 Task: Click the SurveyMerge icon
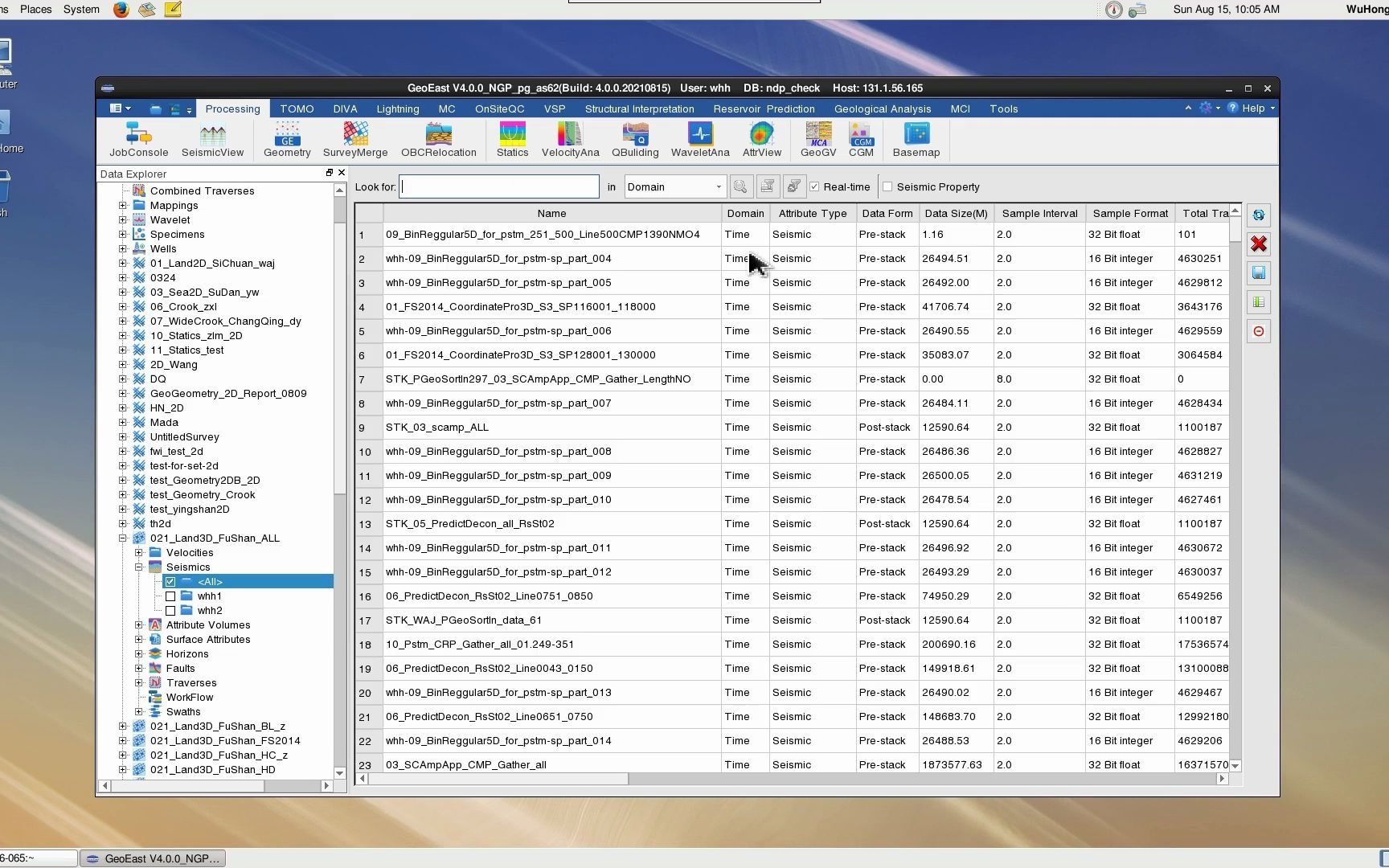tap(355, 140)
